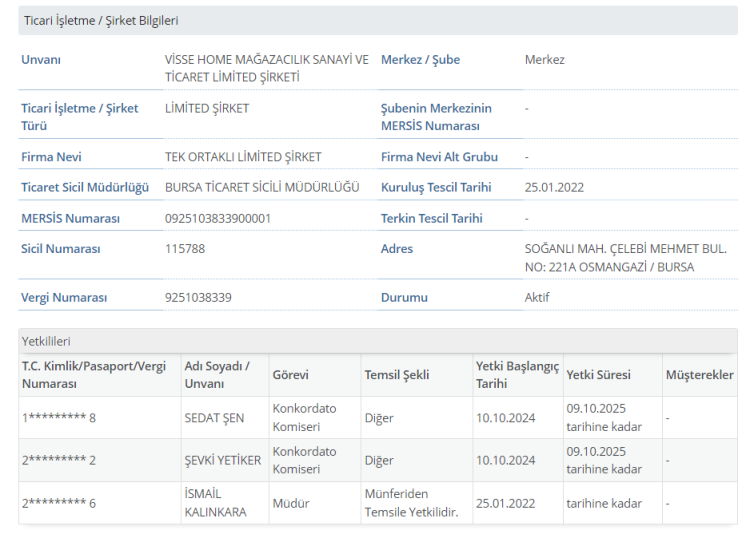
Task: Click the MERSİS number 0925103833900001
Action: click(x=217, y=218)
